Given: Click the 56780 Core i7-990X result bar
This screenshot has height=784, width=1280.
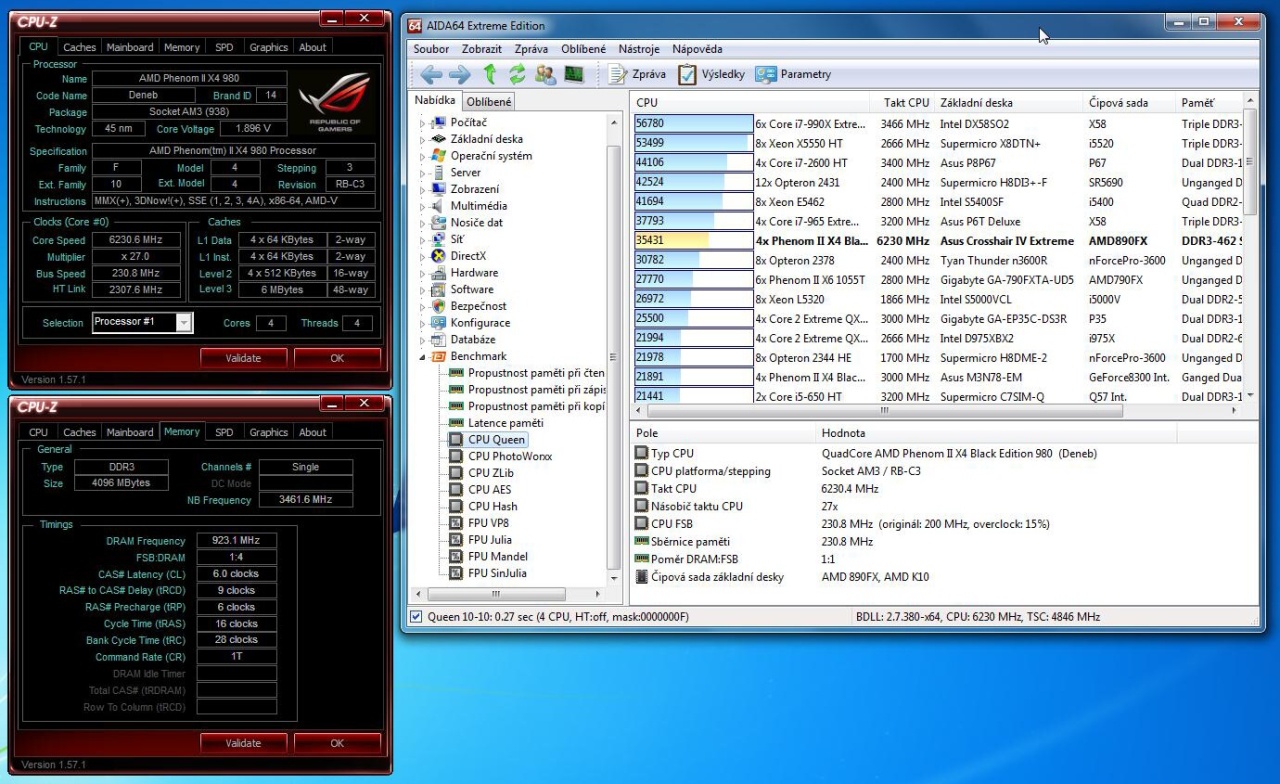Looking at the screenshot, I should tap(693, 124).
